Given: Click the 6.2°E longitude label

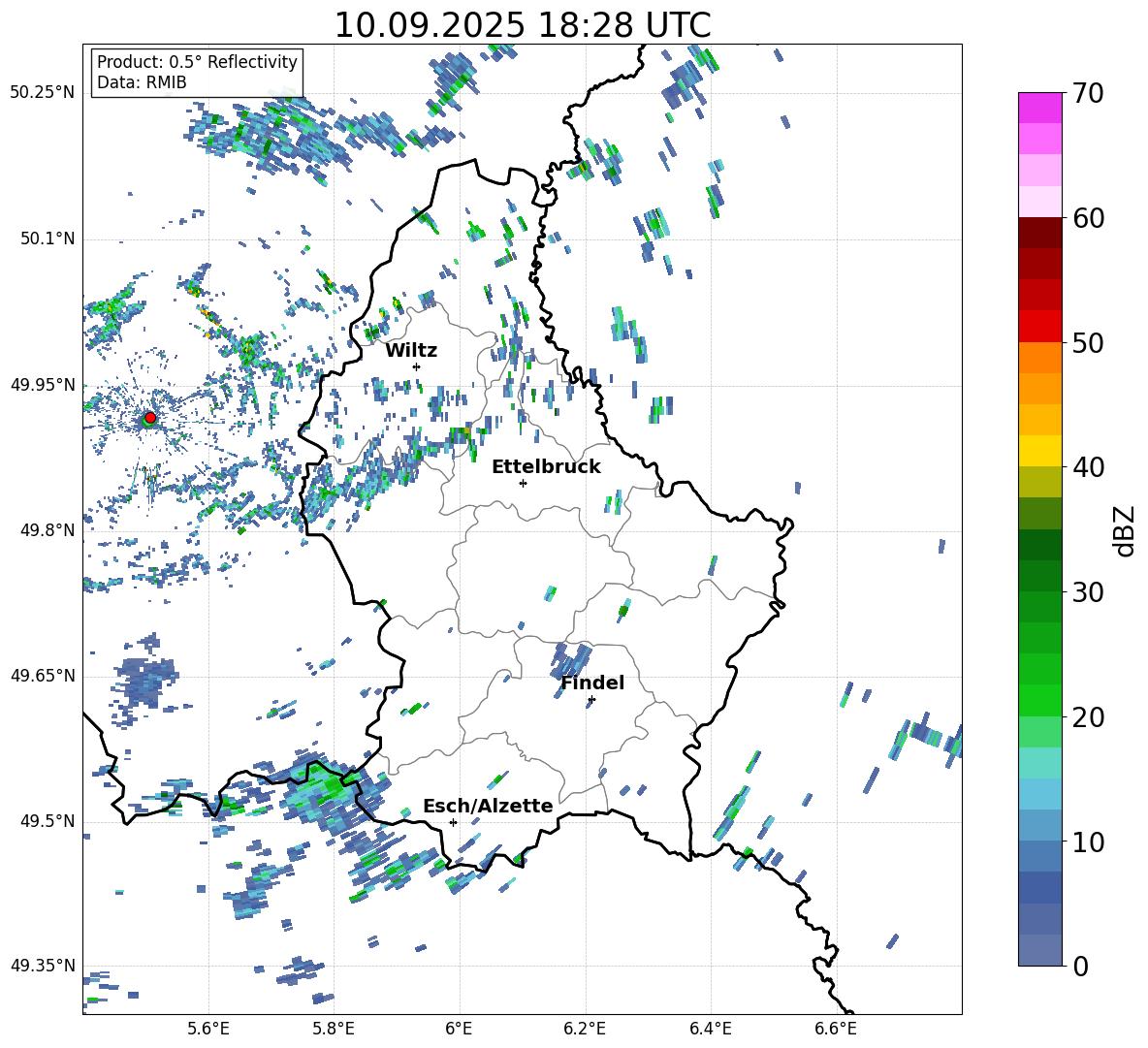Looking at the screenshot, I should pyautogui.click(x=585, y=1030).
